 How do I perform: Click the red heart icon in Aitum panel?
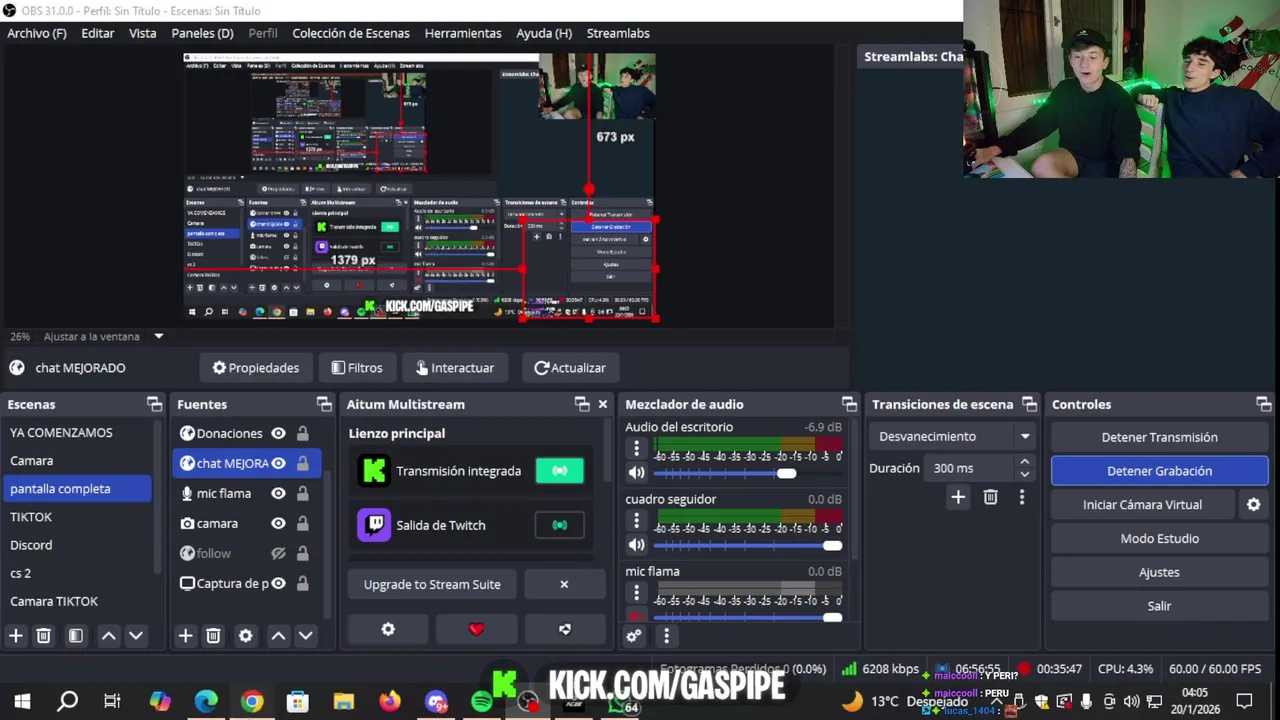coord(476,629)
